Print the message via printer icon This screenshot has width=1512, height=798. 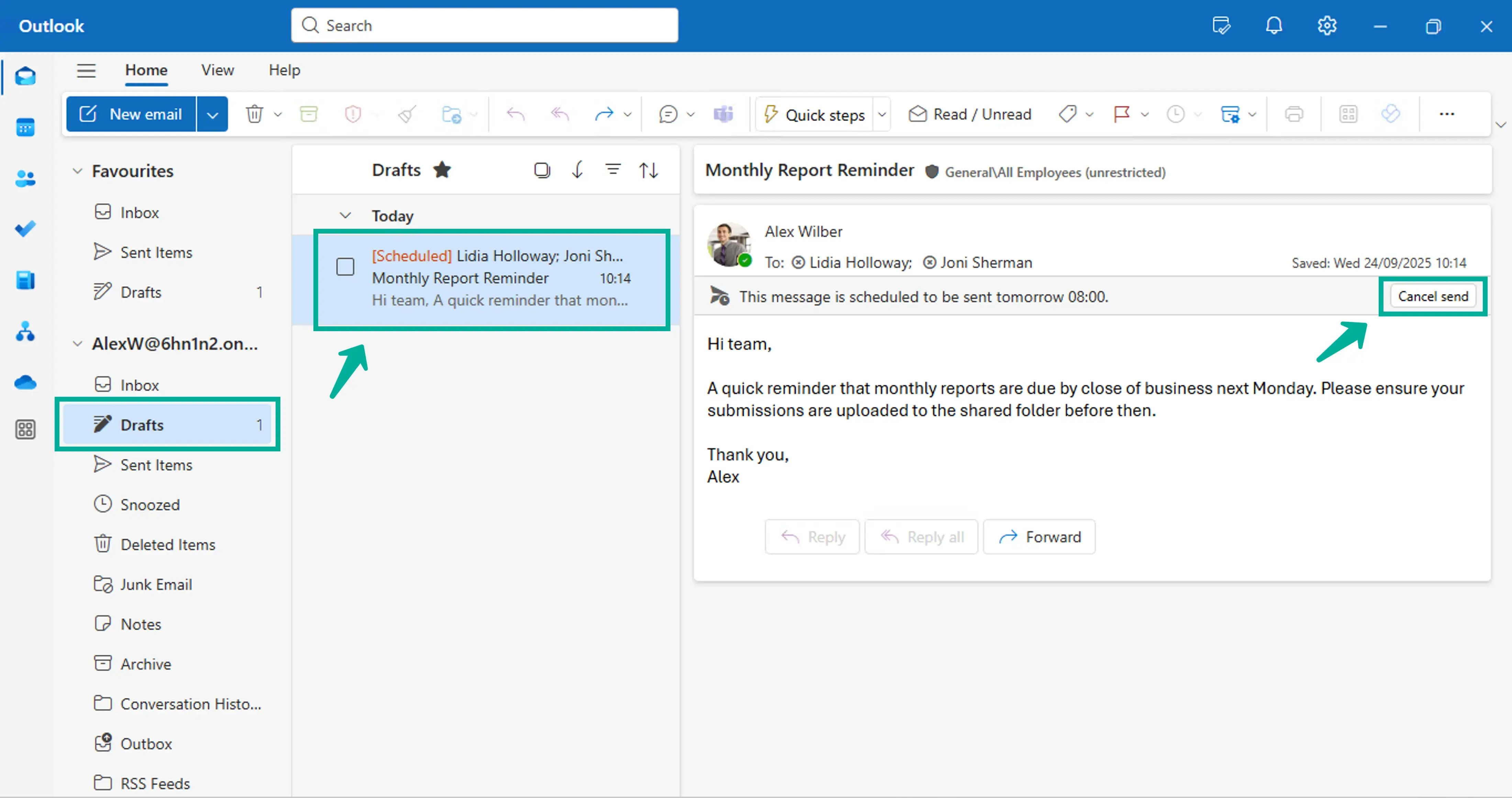pyautogui.click(x=1294, y=114)
